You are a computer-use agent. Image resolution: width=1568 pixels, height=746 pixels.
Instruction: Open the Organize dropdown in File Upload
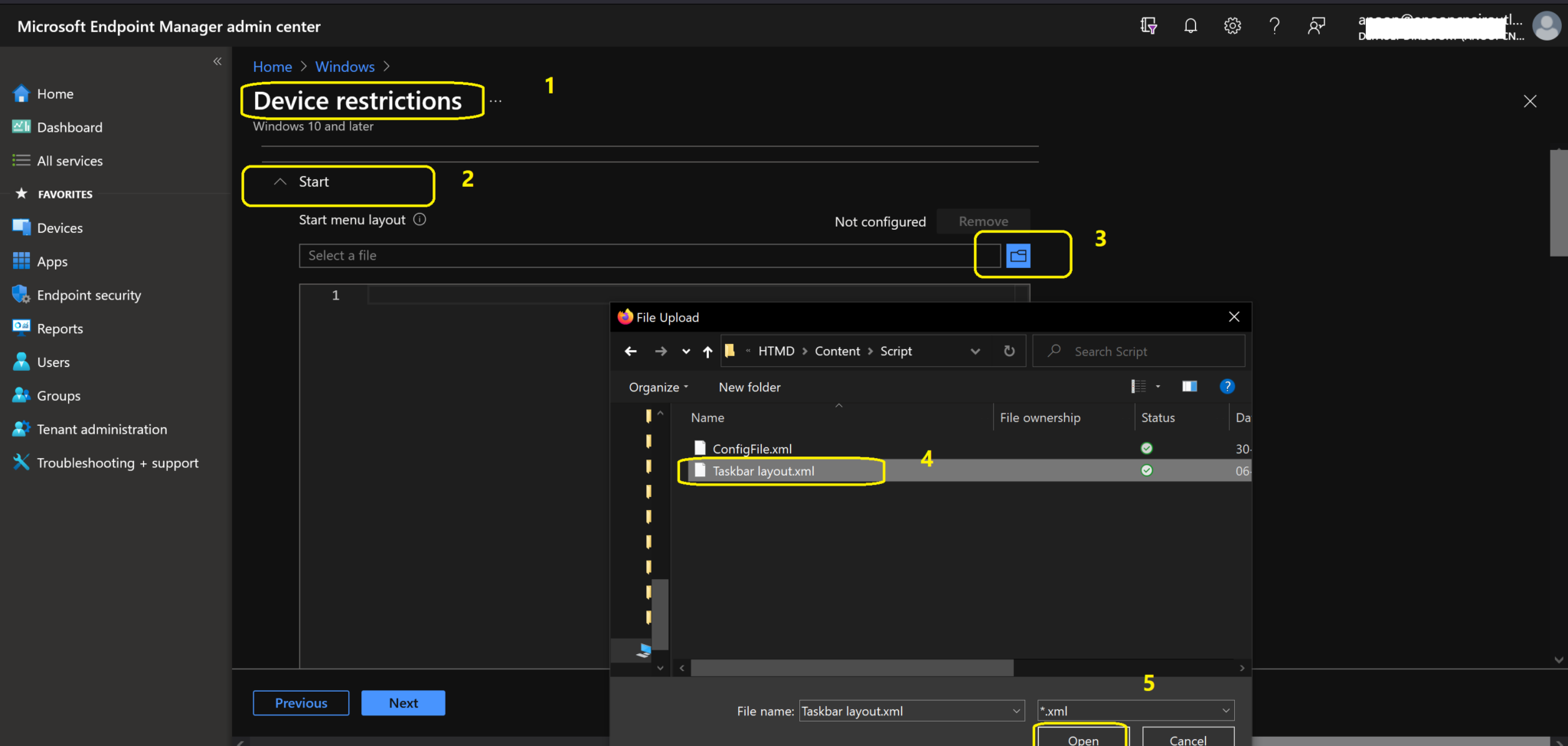pos(657,387)
